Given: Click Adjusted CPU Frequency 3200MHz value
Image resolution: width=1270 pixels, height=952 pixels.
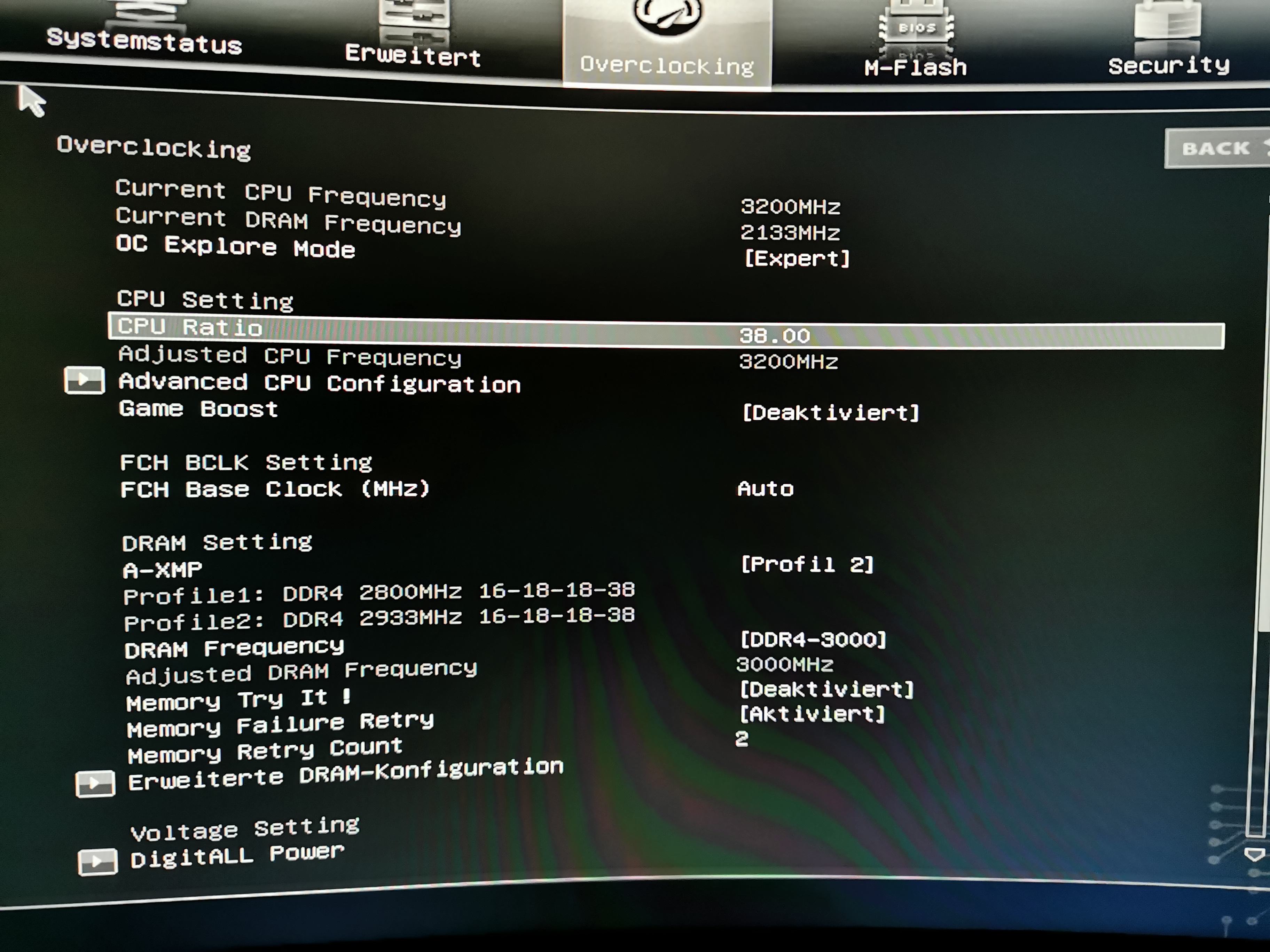Looking at the screenshot, I should (788, 362).
